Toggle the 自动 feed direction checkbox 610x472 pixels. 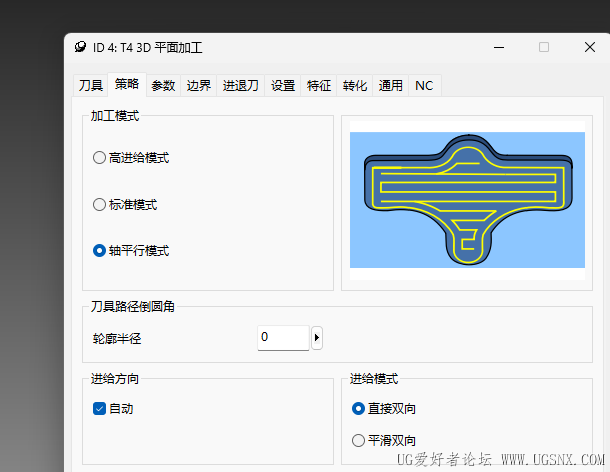(x=113, y=409)
